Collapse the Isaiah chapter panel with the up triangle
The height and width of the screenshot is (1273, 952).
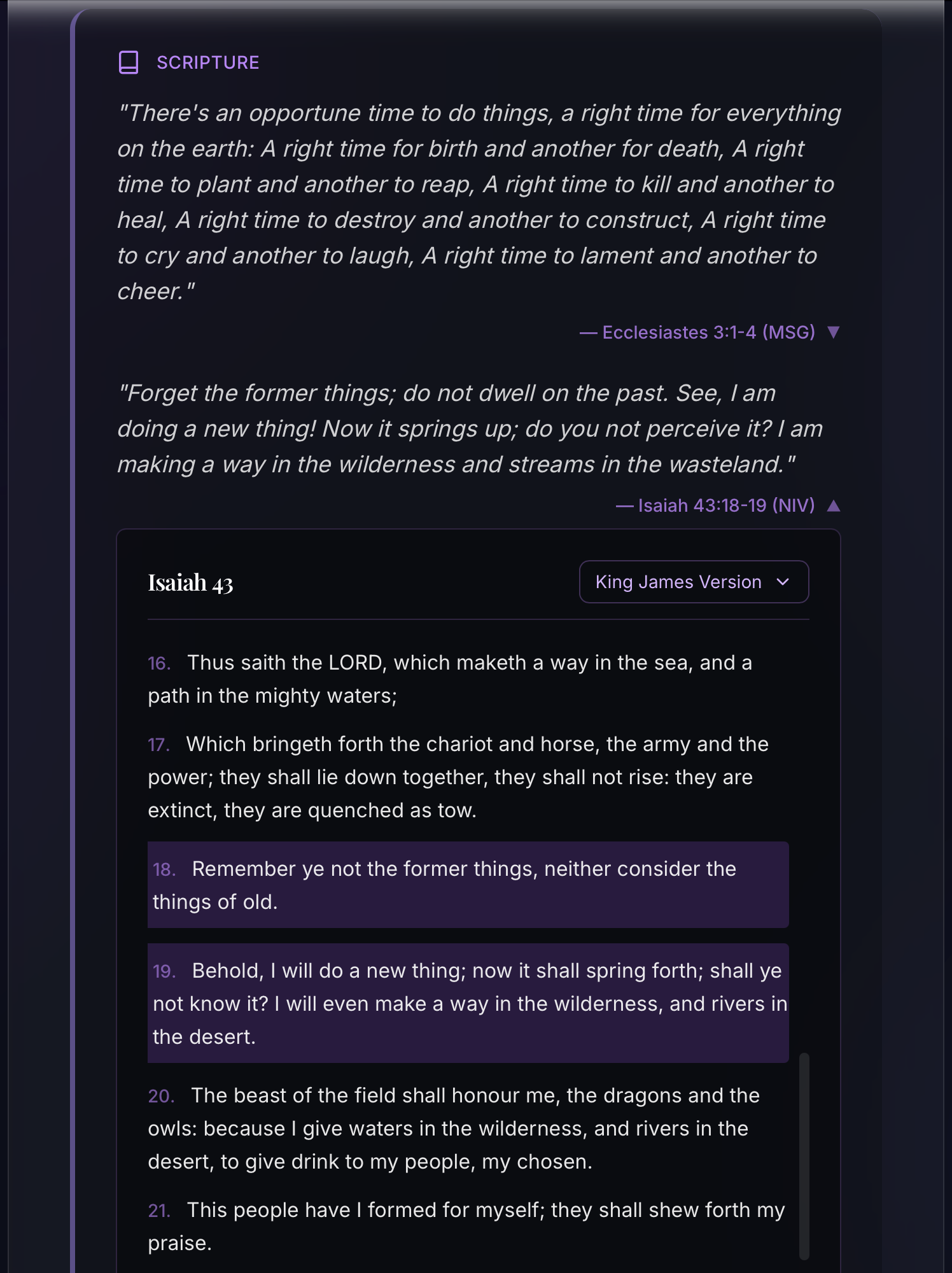(833, 506)
